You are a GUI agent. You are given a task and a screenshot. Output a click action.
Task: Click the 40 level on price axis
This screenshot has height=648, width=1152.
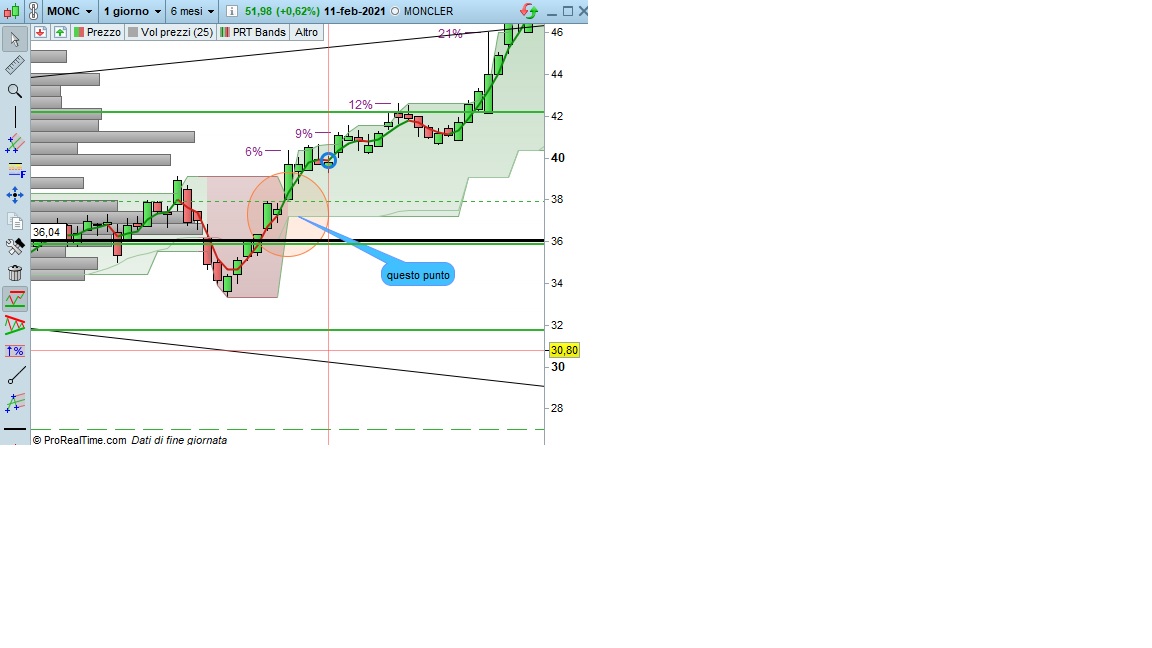tap(558, 158)
